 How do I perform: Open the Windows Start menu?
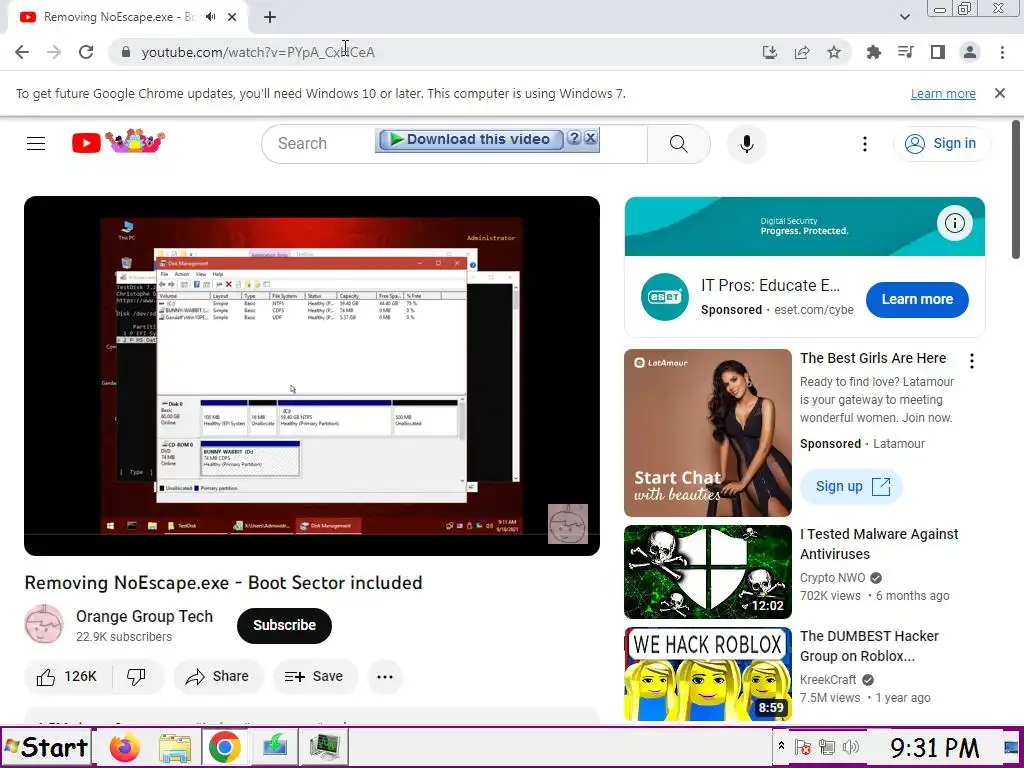point(46,747)
